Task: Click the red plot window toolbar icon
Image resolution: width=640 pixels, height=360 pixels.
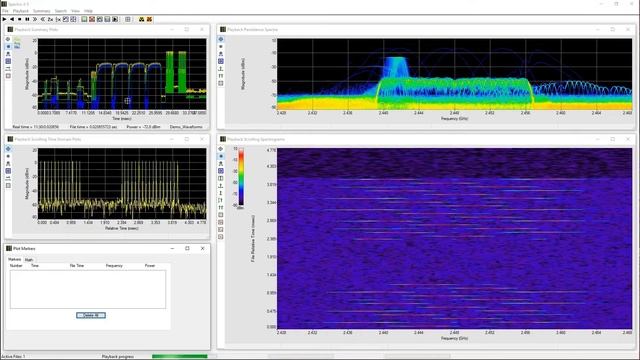Action: coord(92,19)
